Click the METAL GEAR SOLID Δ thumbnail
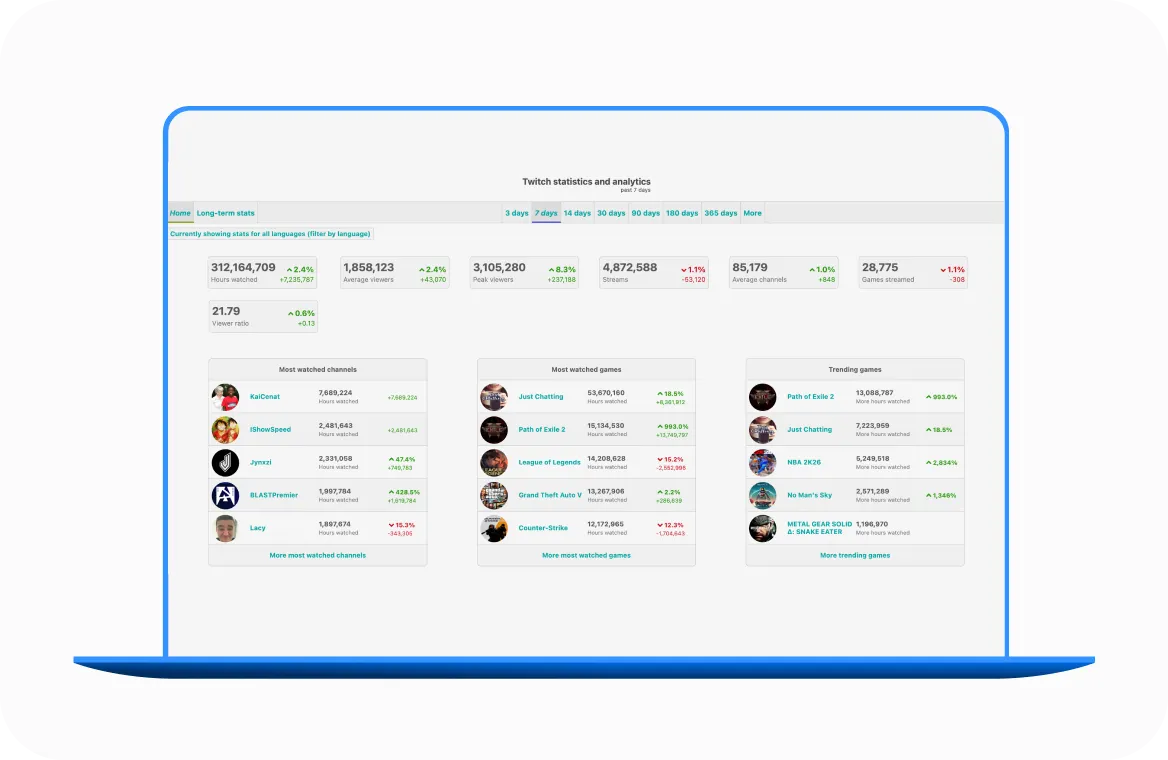Screen dimensions: 1168x760 click(x=762, y=528)
